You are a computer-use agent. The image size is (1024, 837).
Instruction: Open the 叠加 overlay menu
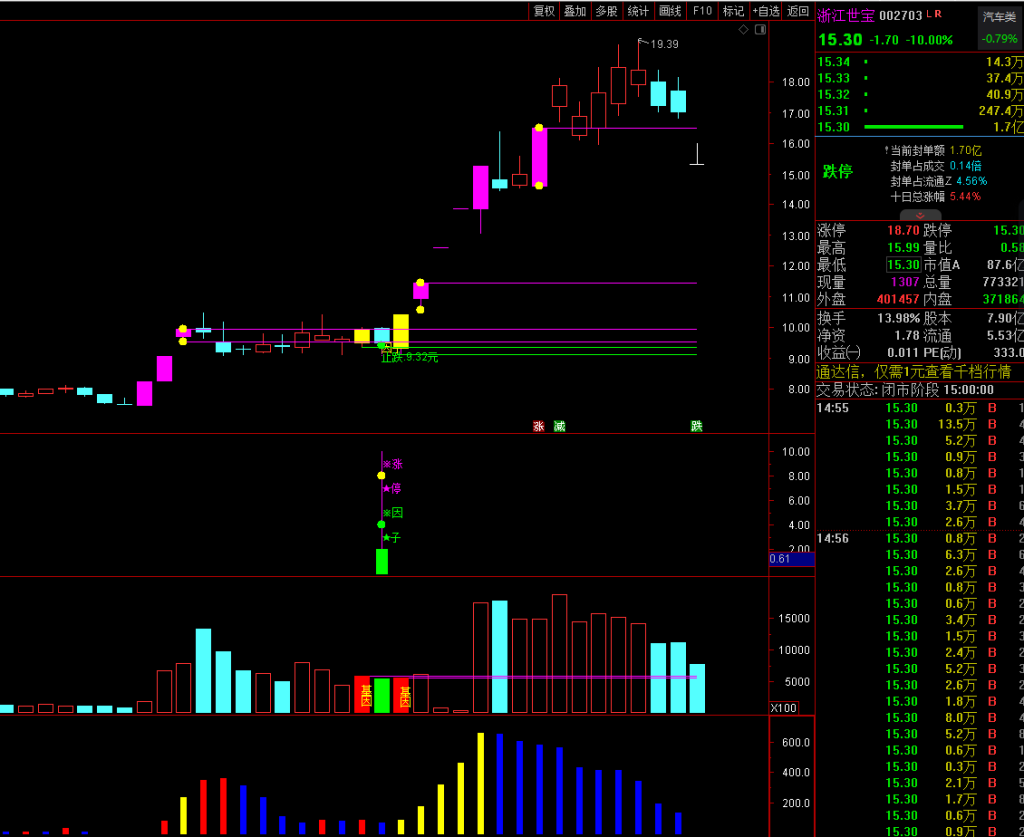[575, 11]
